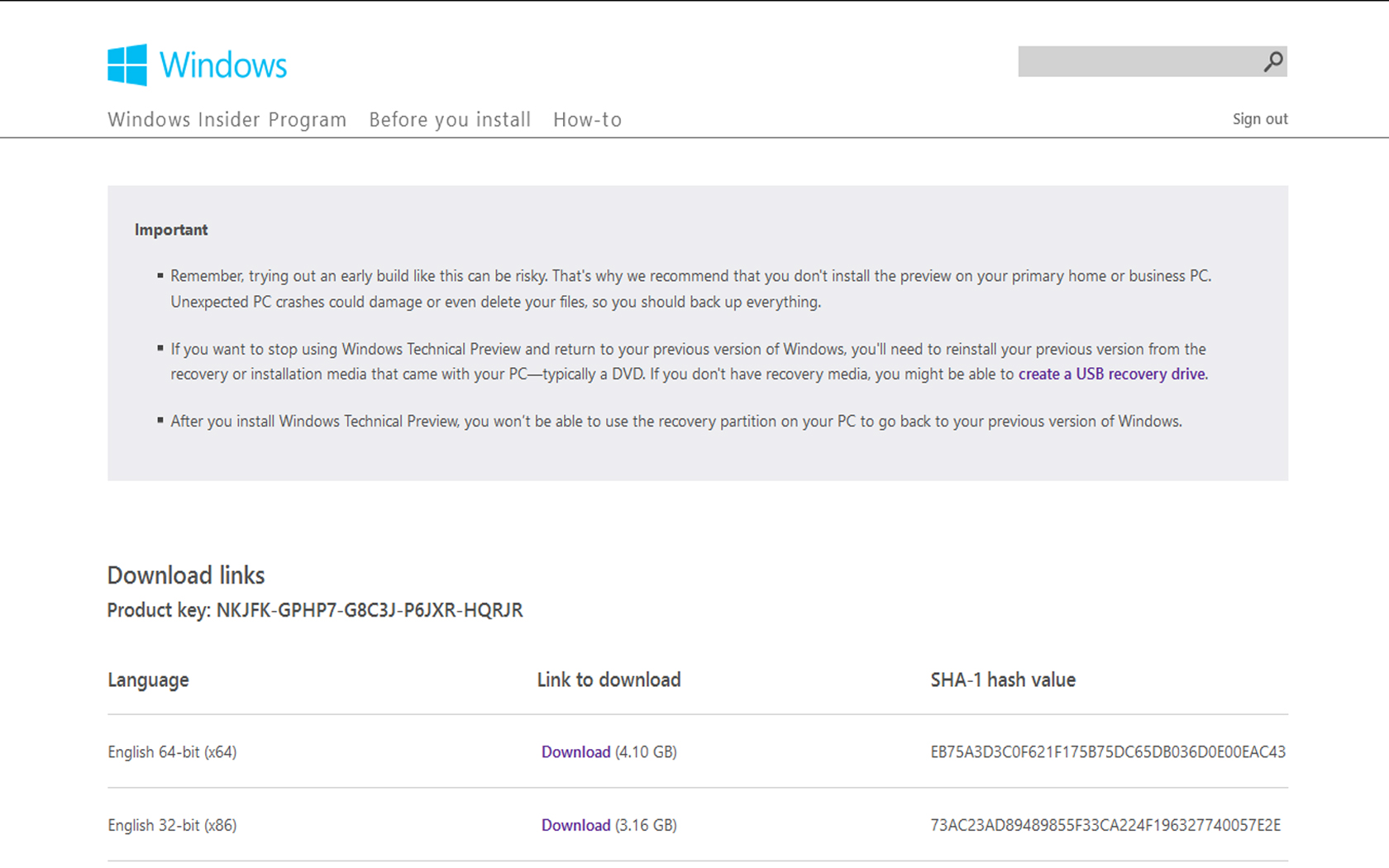This screenshot has width=1389, height=868.
Task: Download the English 32-bit (x86) build
Action: tap(576, 824)
